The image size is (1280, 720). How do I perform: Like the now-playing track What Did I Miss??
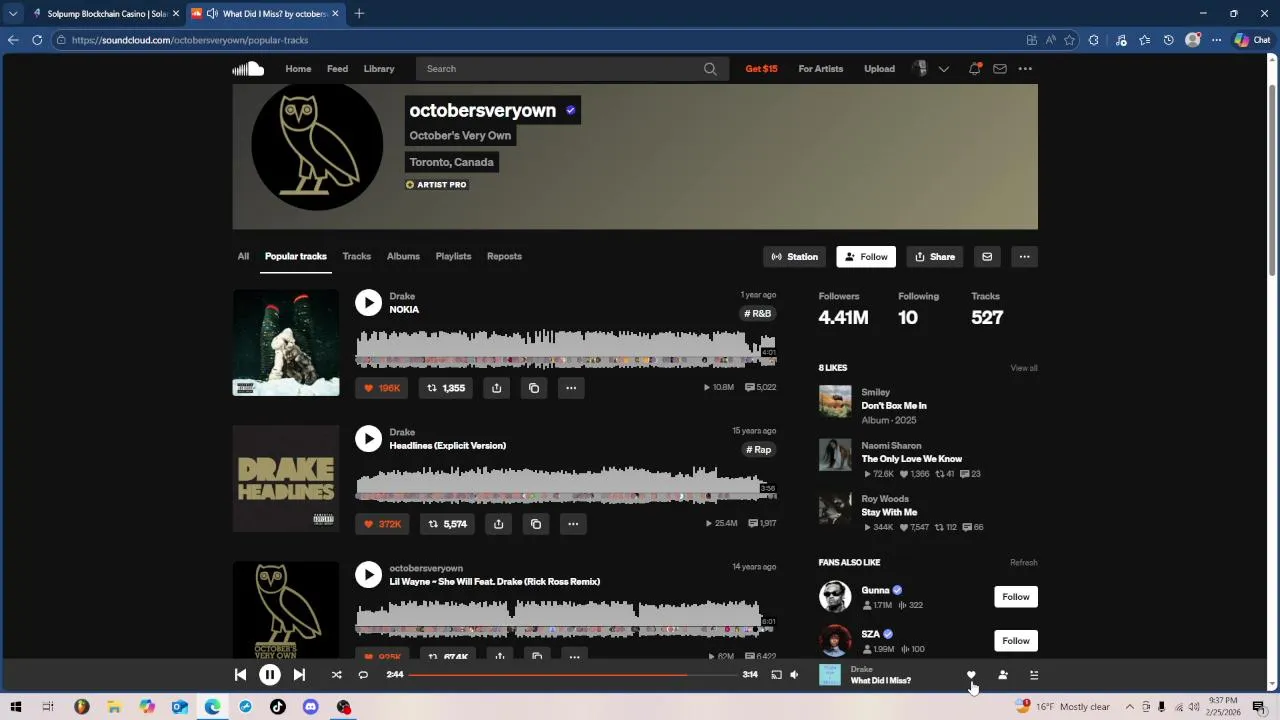pyautogui.click(x=971, y=675)
